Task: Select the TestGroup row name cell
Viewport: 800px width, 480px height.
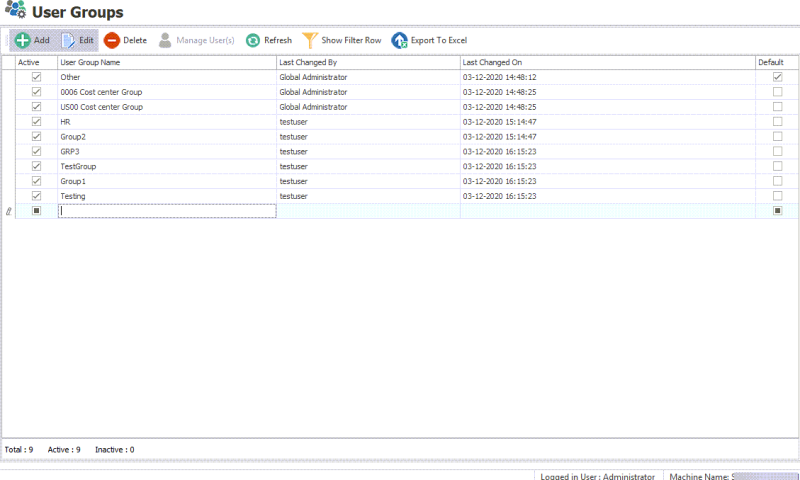Action: 166,166
